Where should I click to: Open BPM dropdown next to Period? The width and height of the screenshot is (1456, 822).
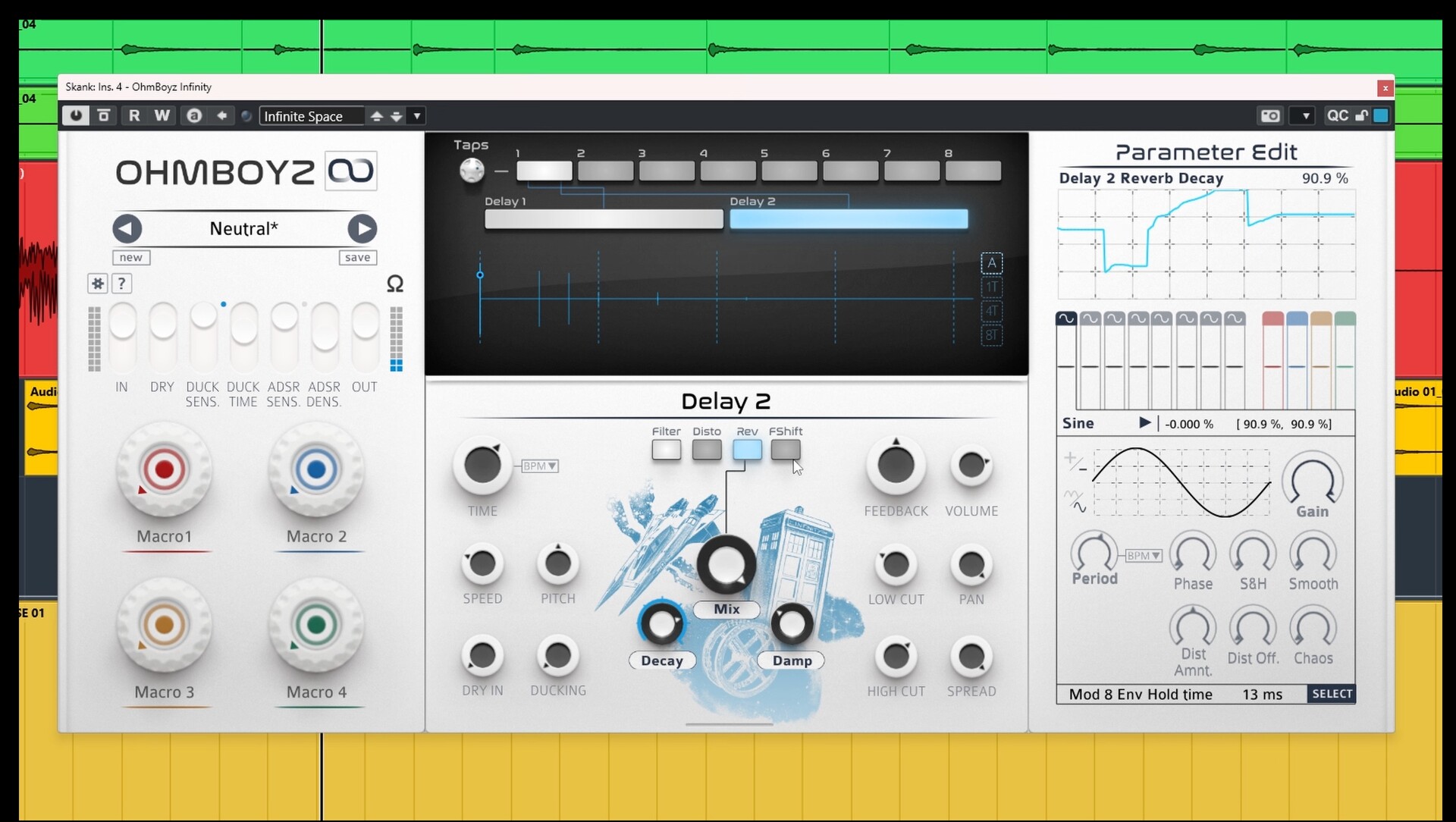(1144, 556)
